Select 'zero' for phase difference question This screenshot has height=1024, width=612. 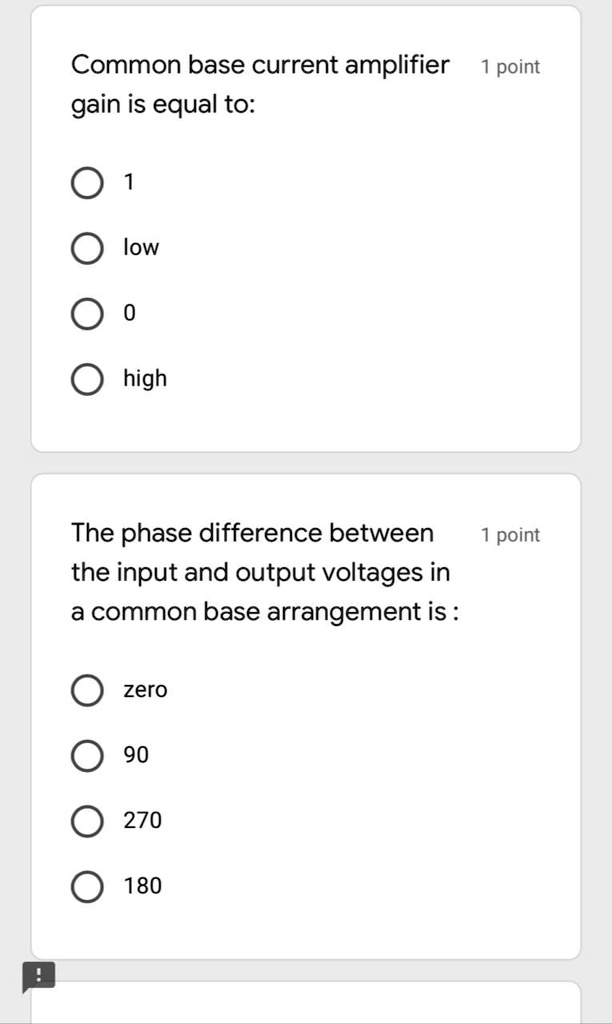[x=87, y=690]
